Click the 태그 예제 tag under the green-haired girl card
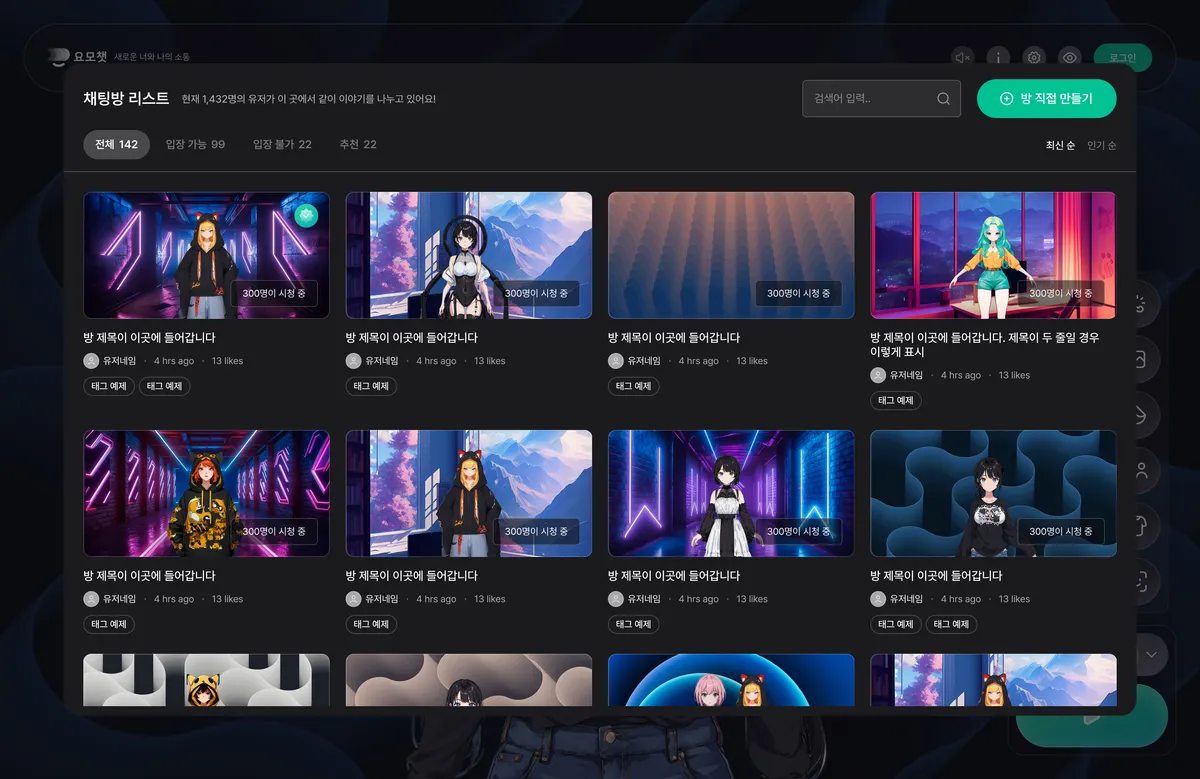The width and height of the screenshot is (1200, 779). point(896,400)
